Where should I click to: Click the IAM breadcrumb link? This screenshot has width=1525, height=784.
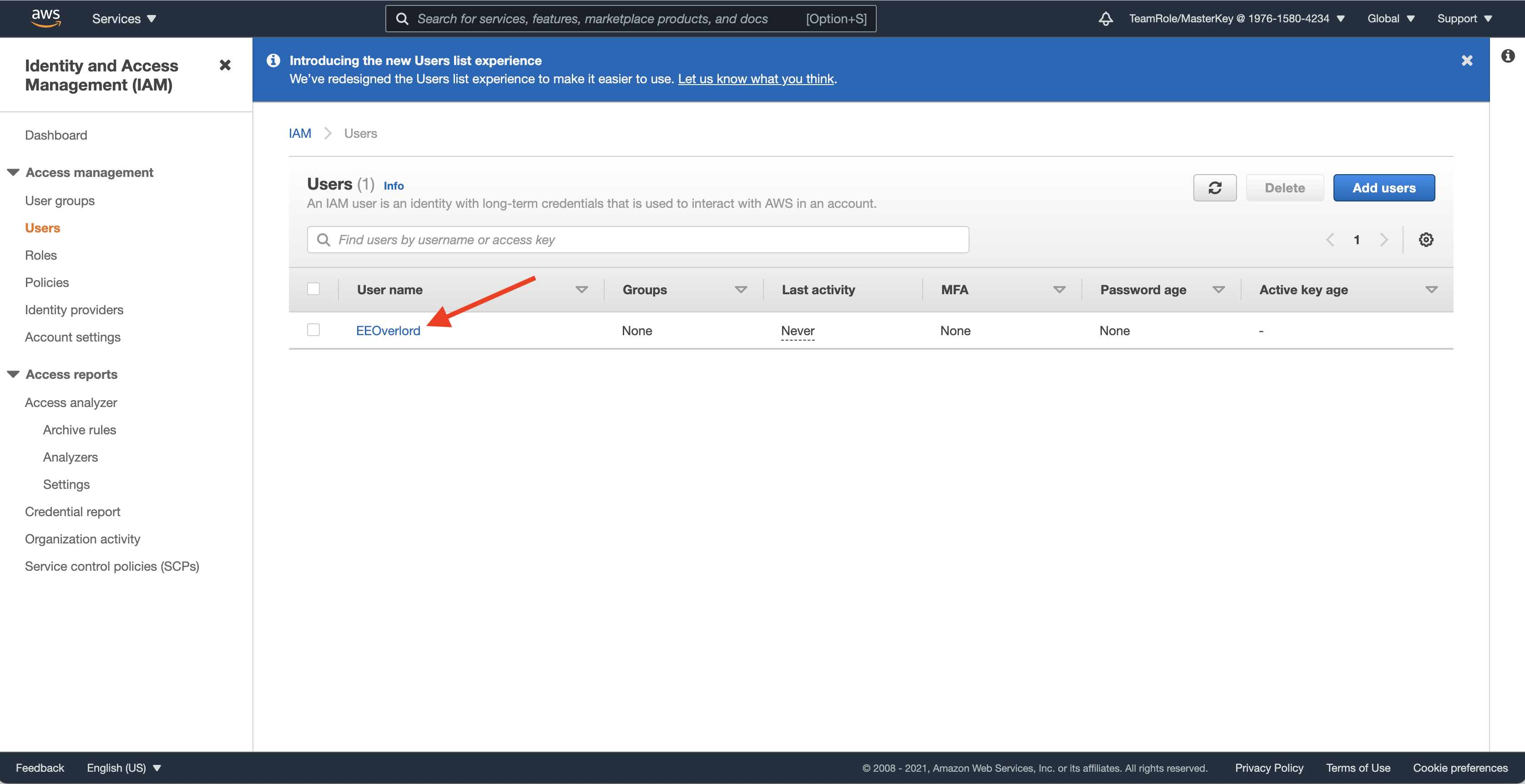tap(300, 133)
